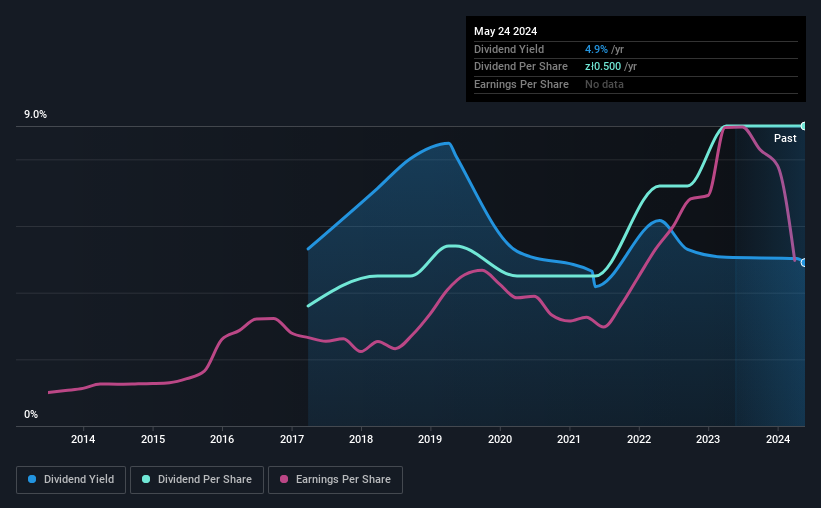The height and width of the screenshot is (508, 821).
Task: Click the blue Dividend Yield legend dot
Action: (x=32, y=479)
